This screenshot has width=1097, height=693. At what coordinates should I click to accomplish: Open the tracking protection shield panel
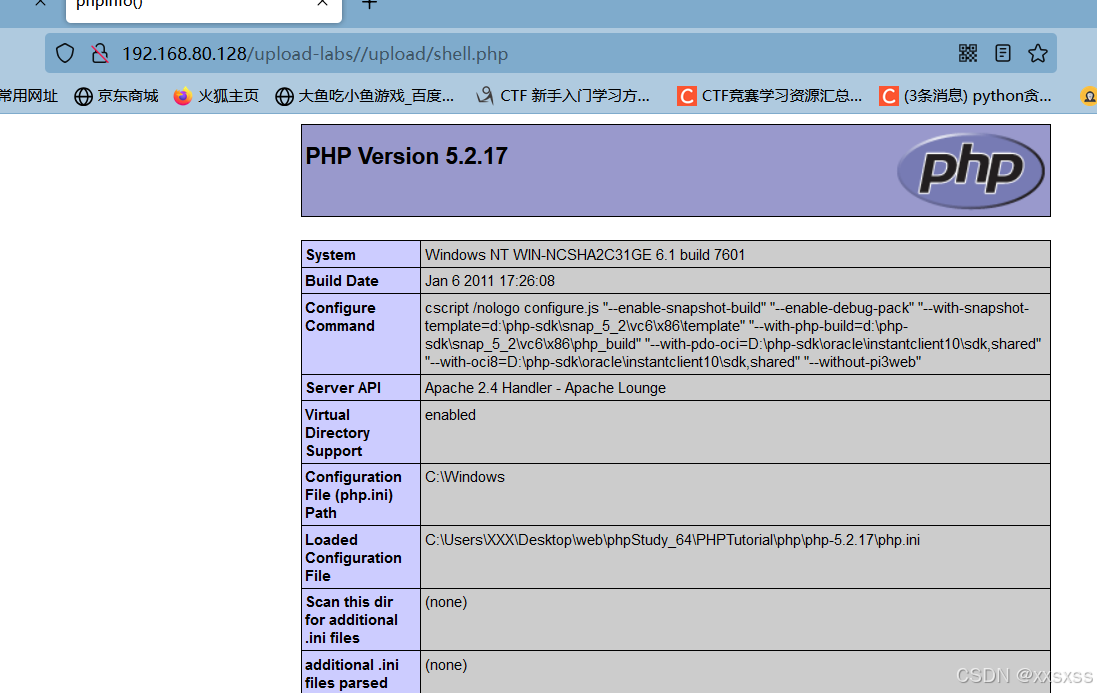pos(64,53)
